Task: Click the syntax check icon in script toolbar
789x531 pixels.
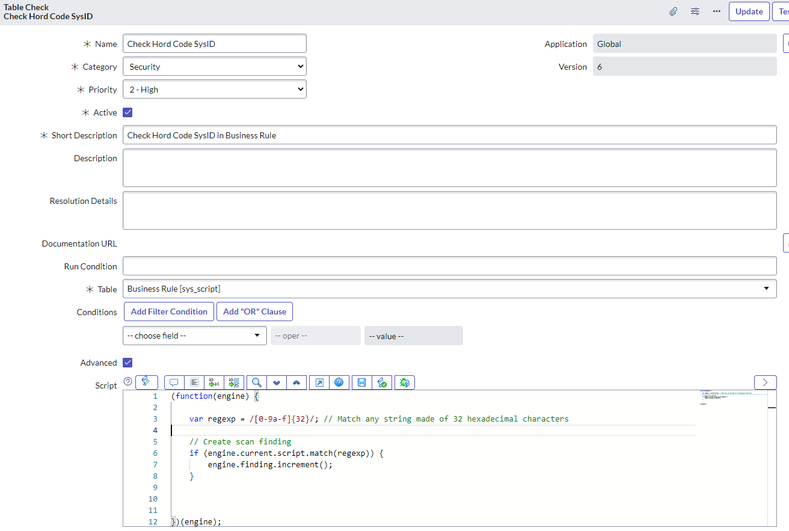Action: click(x=382, y=383)
